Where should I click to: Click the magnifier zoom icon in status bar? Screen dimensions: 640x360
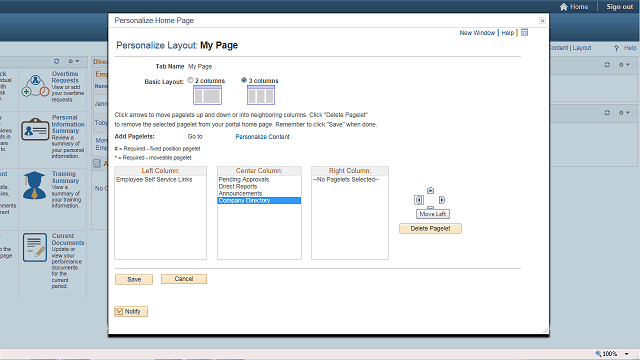[598, 353]
